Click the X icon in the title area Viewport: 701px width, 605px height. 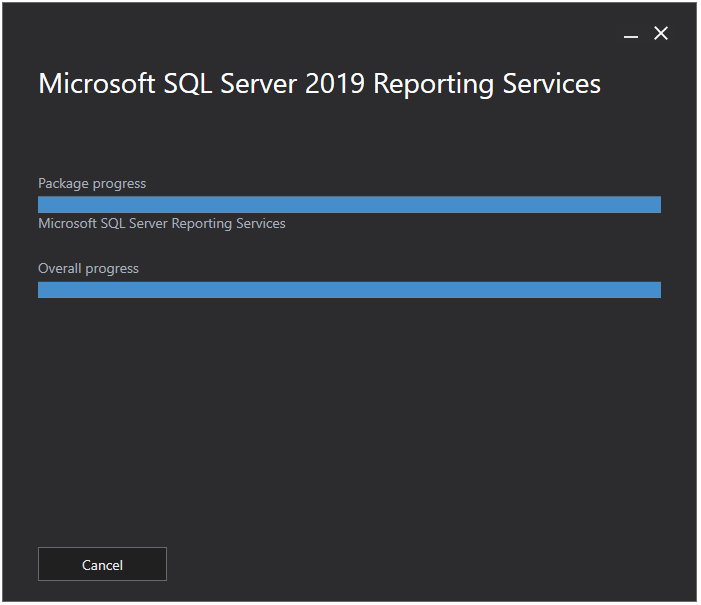[x=661, y=34]
